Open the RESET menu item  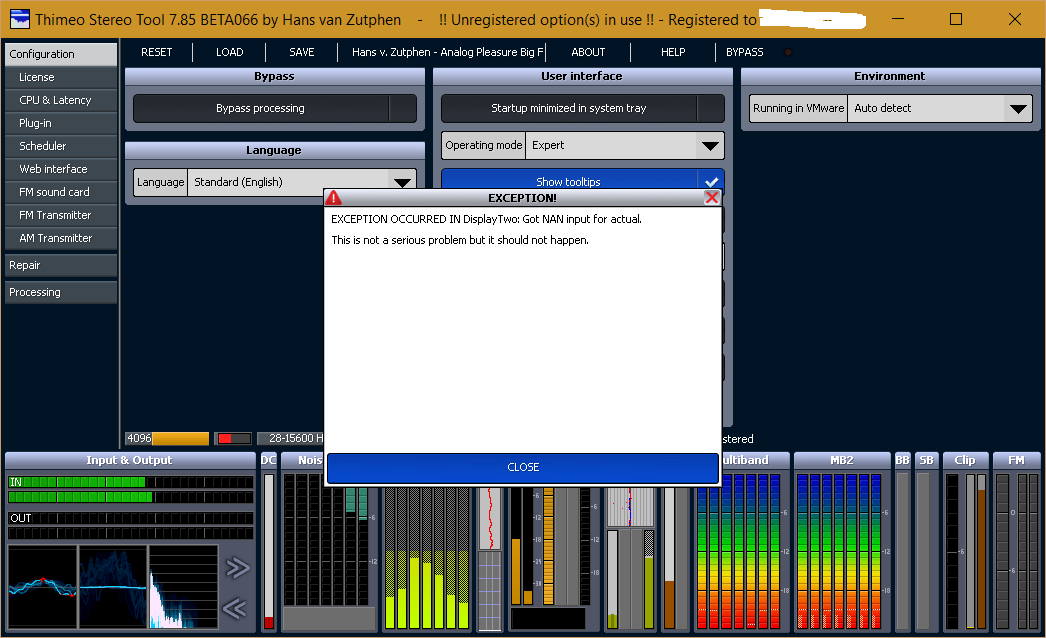point(157,52)
